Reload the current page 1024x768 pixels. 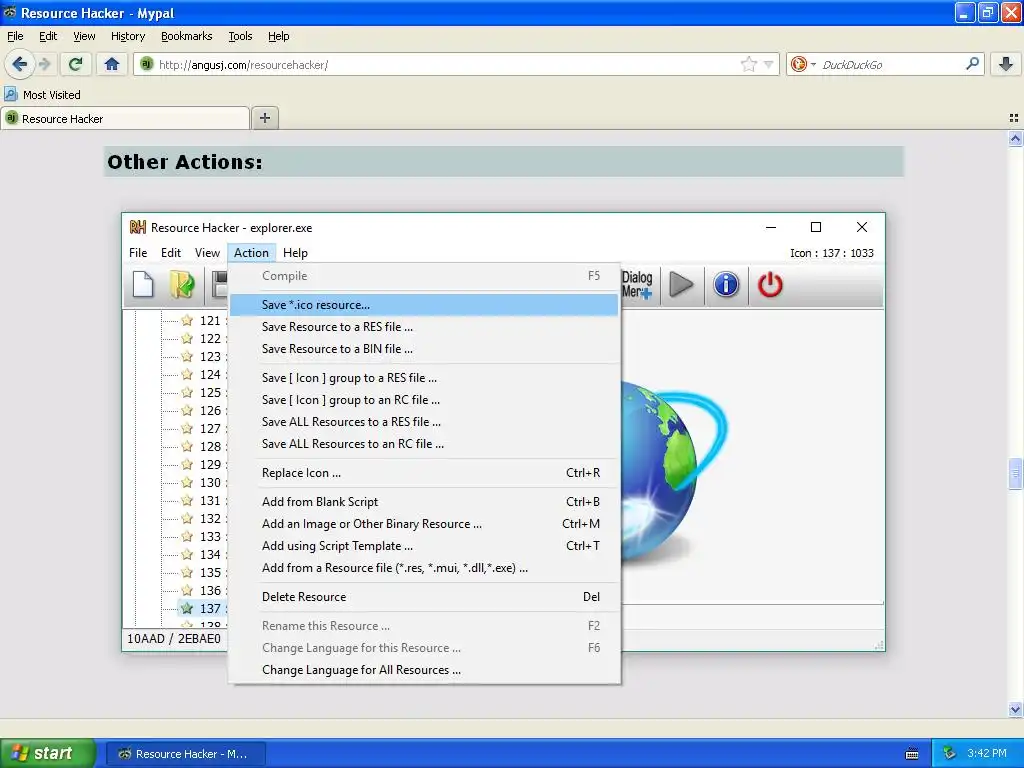(x=75, y=64)
